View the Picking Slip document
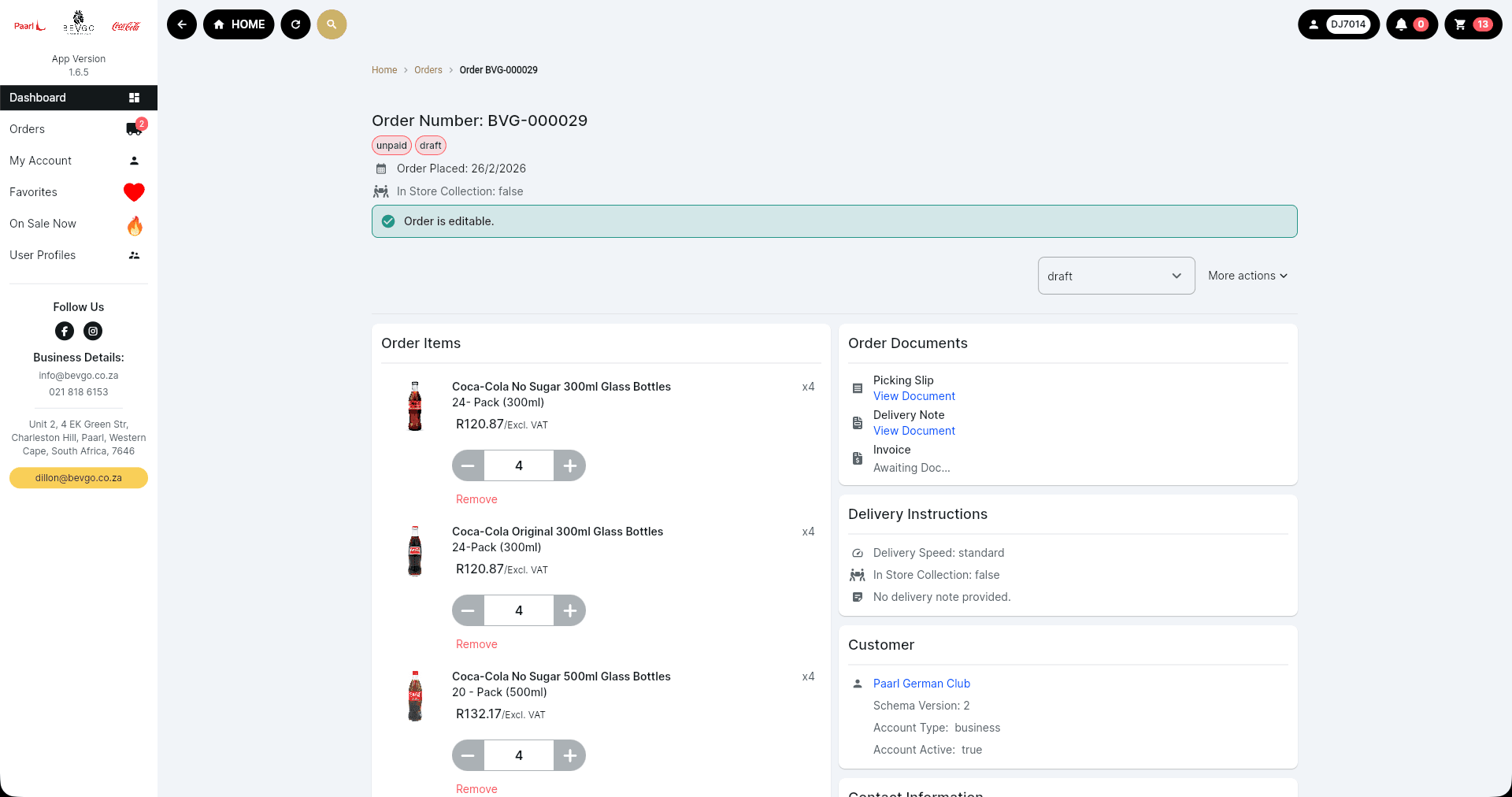The height and width of the screenshot is (797, 1512). [x=913, y=396]
